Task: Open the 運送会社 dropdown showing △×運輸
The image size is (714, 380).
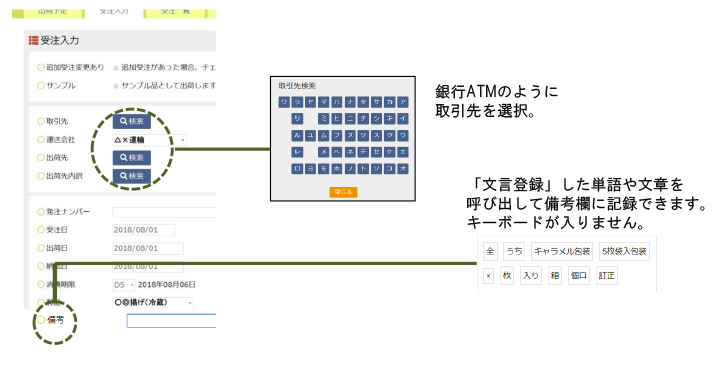Action: coord(149,140)
